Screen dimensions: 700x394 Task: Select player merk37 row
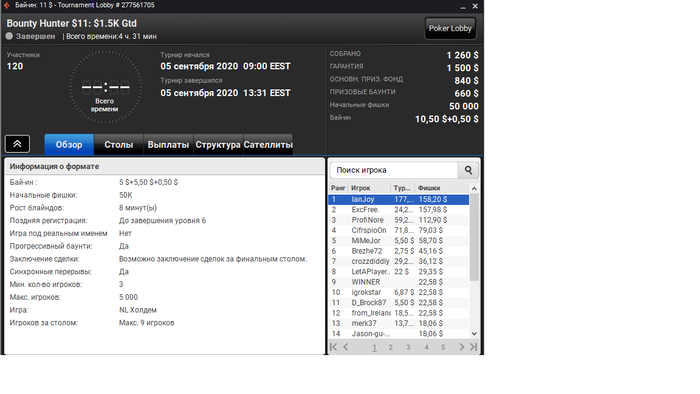[399, 323]
